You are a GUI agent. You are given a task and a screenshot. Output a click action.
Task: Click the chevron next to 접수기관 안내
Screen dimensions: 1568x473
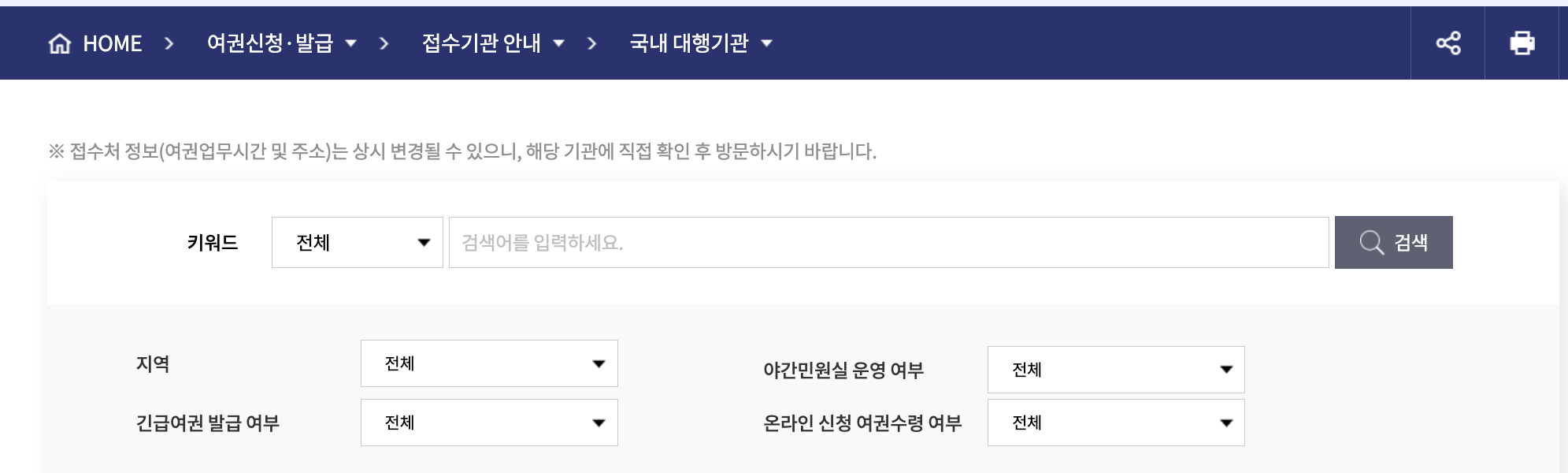pyautogui.click(x=559, y=45)
